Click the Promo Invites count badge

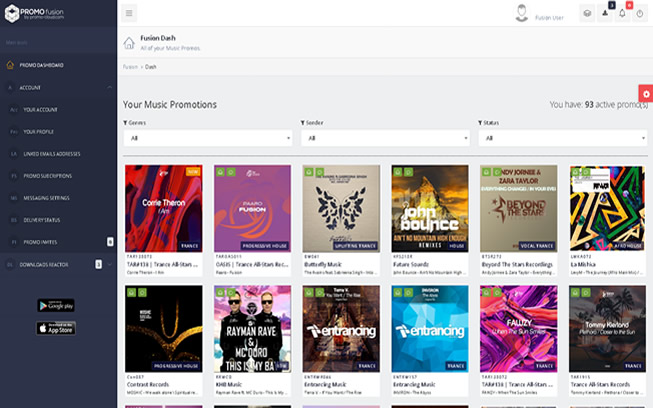point(110,242)
